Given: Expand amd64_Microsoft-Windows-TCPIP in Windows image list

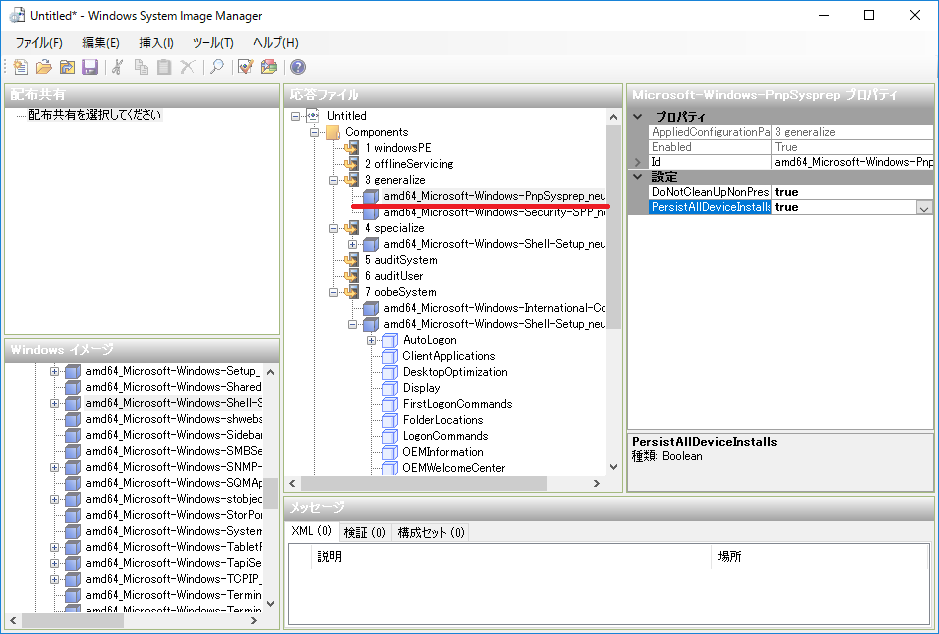Looking at the screenshot, I should 54,580.
